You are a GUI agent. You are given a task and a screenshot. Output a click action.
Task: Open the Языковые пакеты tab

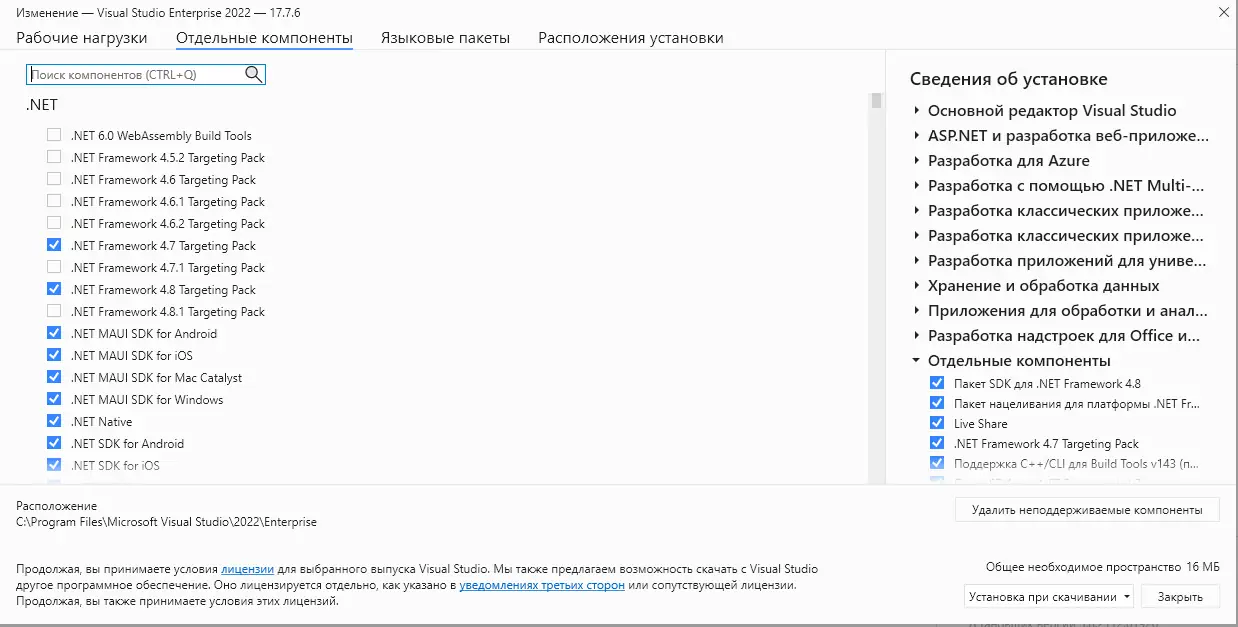point(445,38)
